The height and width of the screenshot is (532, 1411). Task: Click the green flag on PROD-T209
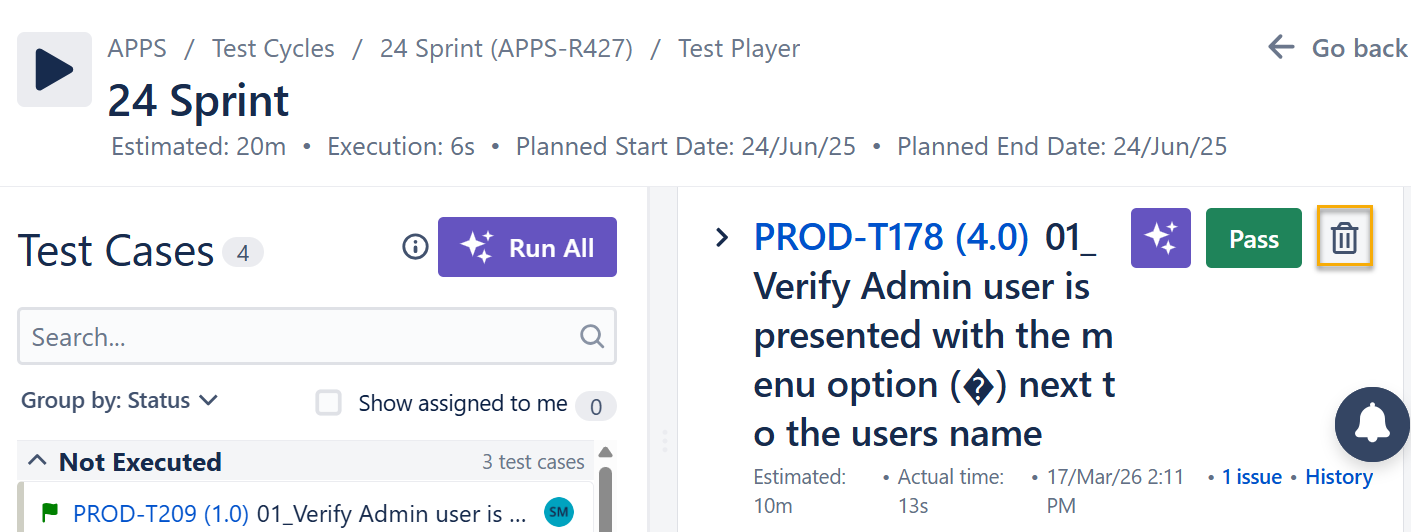pyautogui.click(x=49, y=513)
